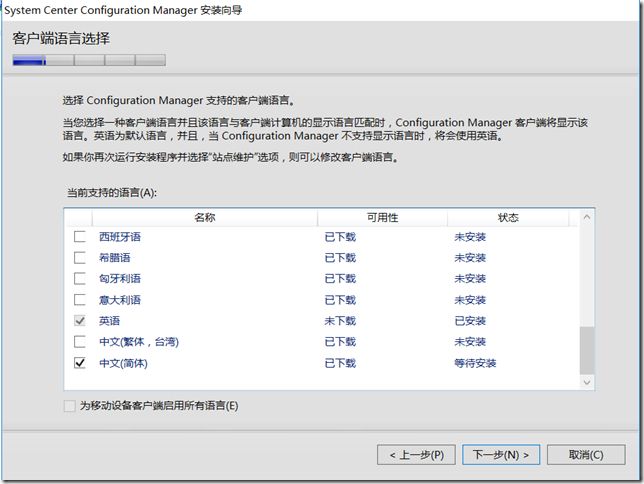Click the language list scrollbar thumb
The width and height of the screenshot is (644, 484).
click(x=587, y=350)
